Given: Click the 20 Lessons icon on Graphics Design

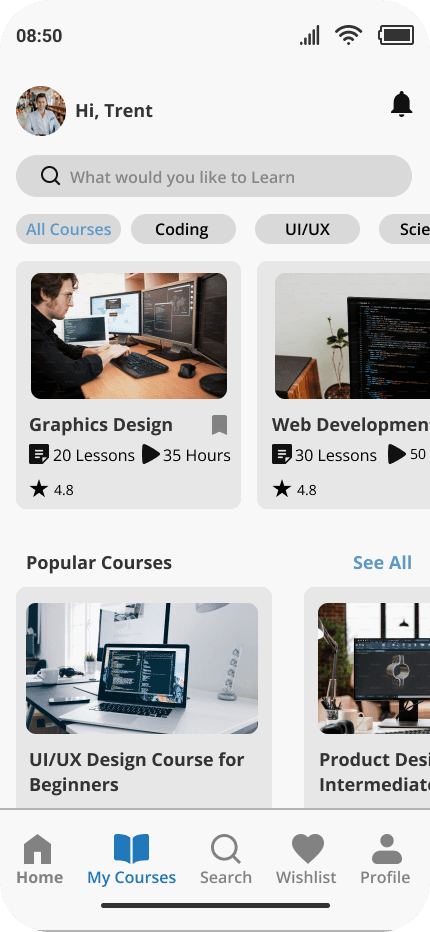Looking at the screenshot, I should (x=39, y=455).
